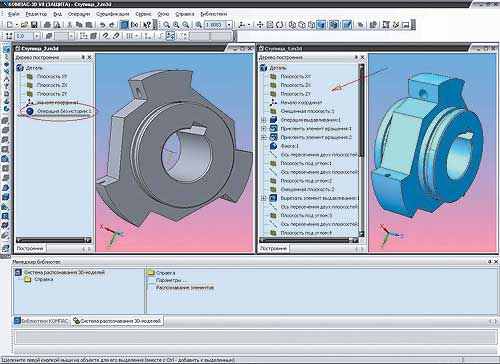This screenshot has height=364, width=500.
Task: Create a new document with the toolbar icon
Action: pos(10,25)
